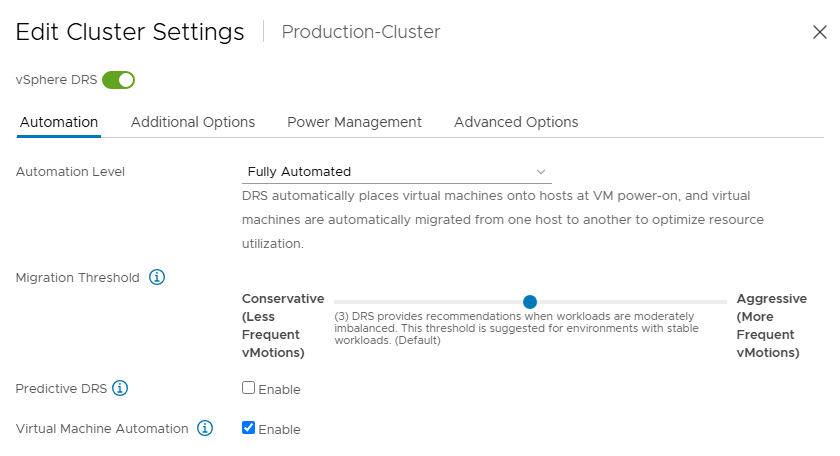Click the Predictive DRS Enable label

click(279, 390)
